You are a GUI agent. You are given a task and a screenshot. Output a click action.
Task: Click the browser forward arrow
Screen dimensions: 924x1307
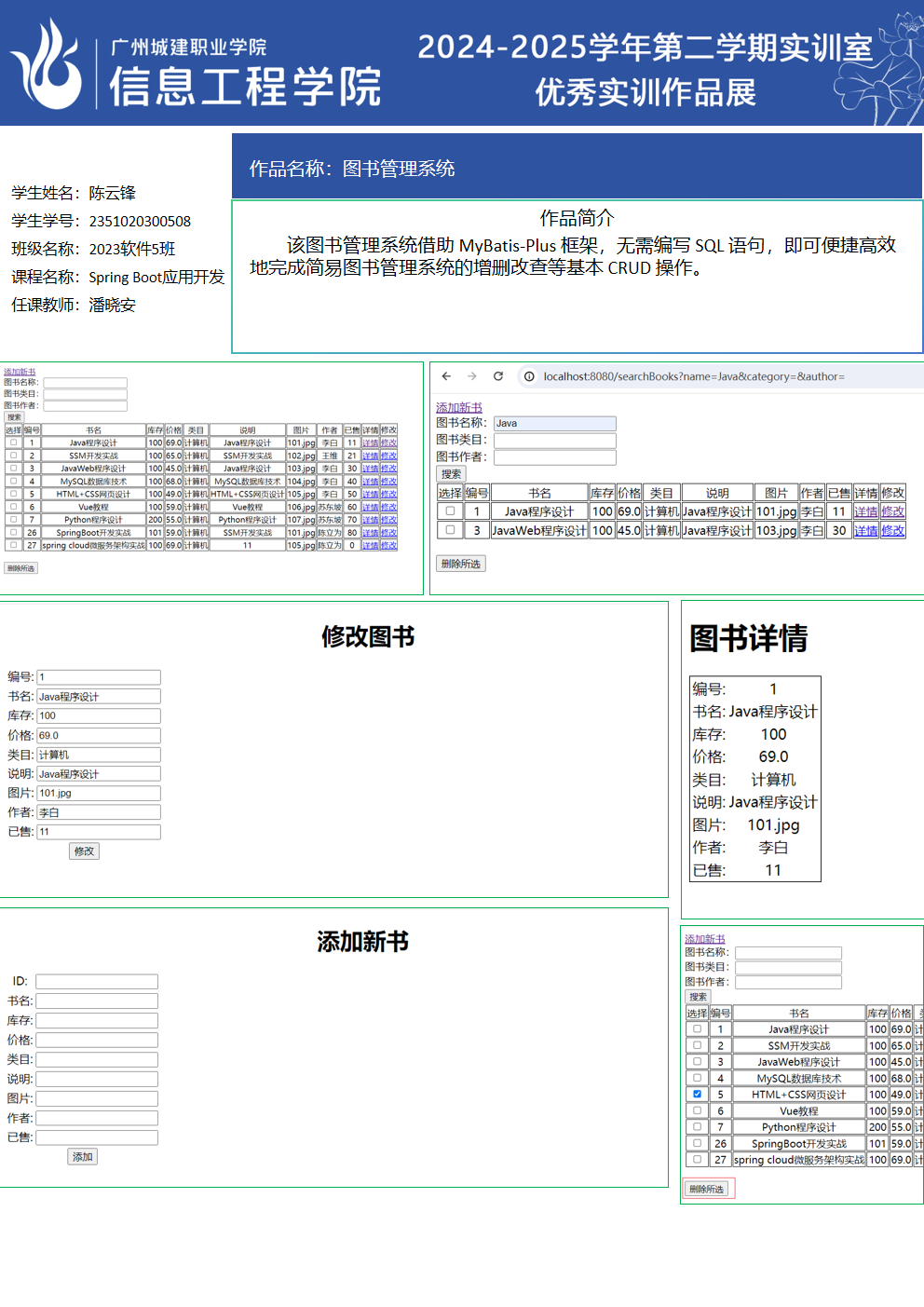[472, 376]
